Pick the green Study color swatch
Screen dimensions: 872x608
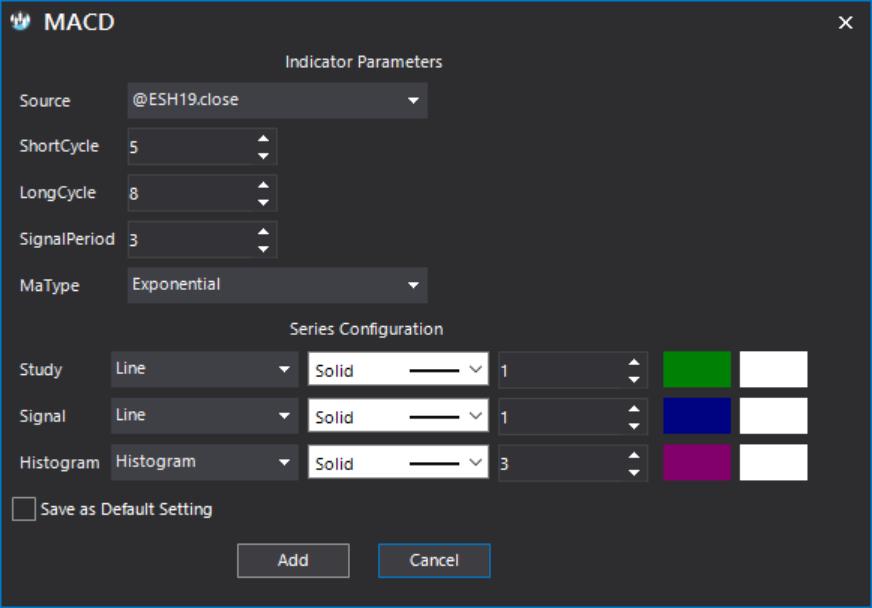click(697, 369)
